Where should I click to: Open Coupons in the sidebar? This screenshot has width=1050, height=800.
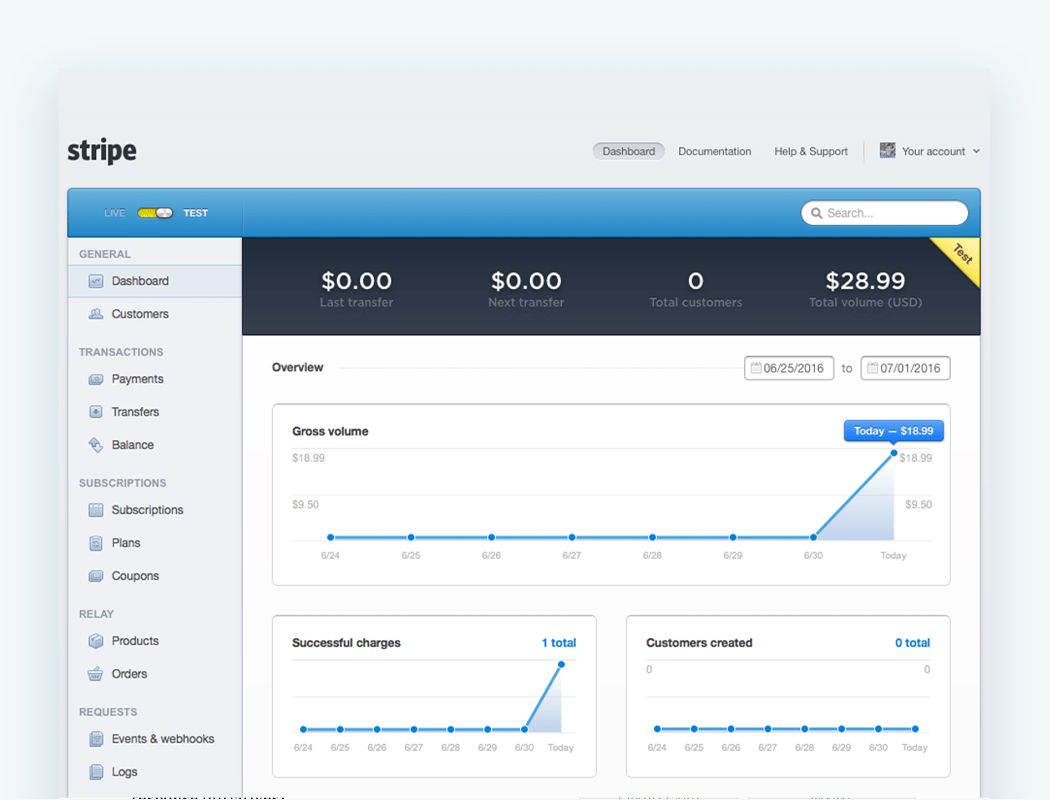pyautogui.click(x=135, y=576)
